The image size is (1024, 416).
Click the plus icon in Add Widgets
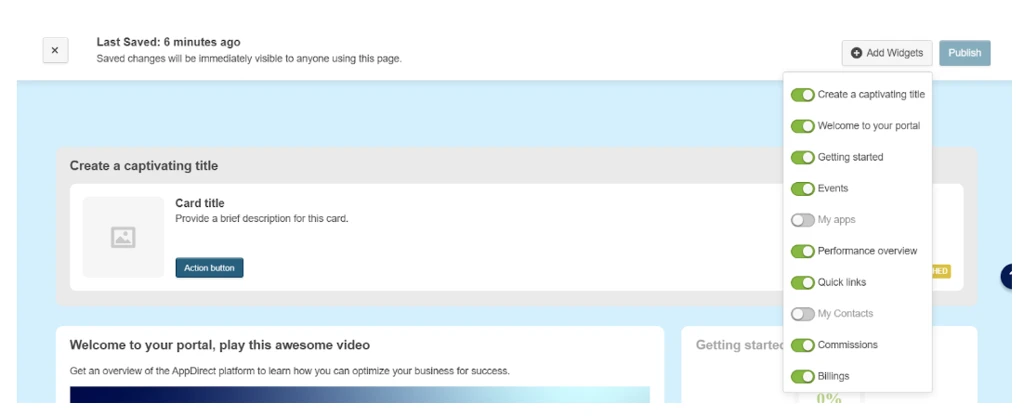point(857,53)
